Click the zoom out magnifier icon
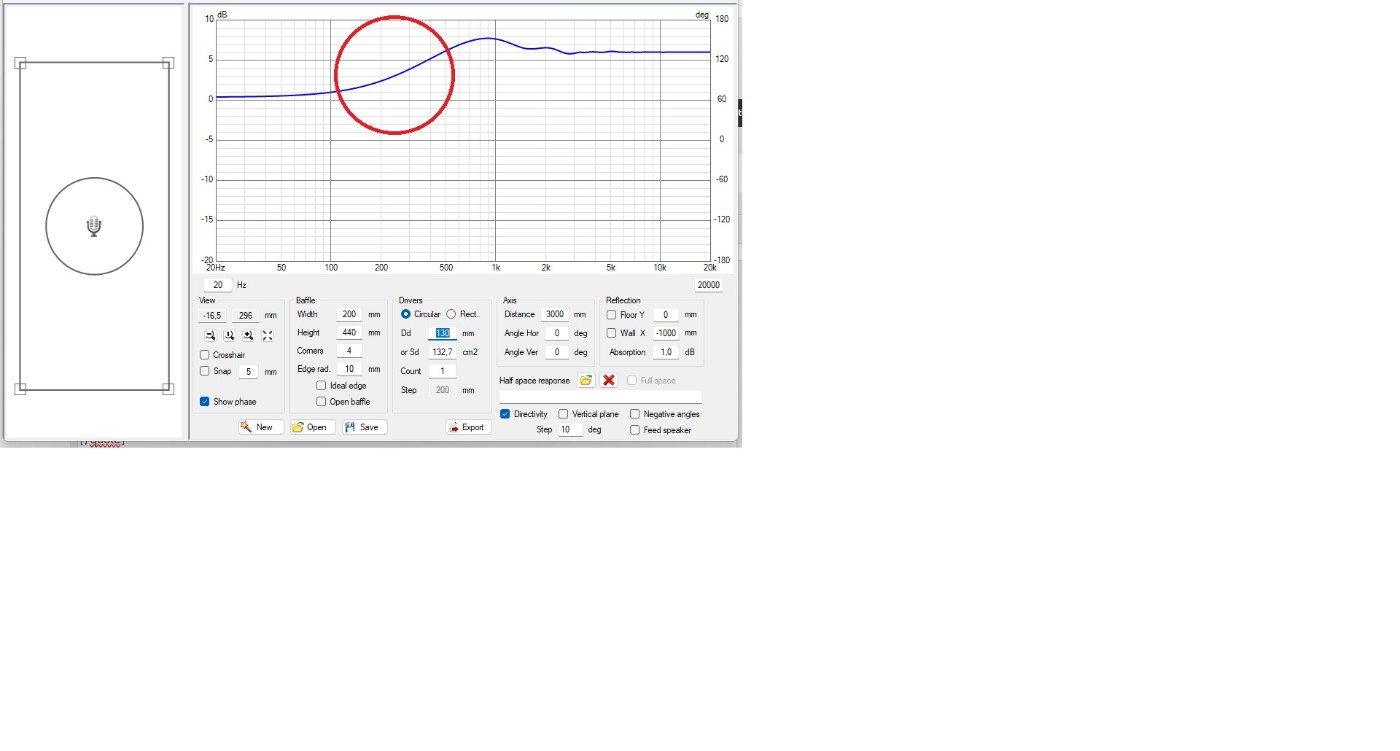Viewport: 1400px width, 751px height. click(x=210, y=336)
